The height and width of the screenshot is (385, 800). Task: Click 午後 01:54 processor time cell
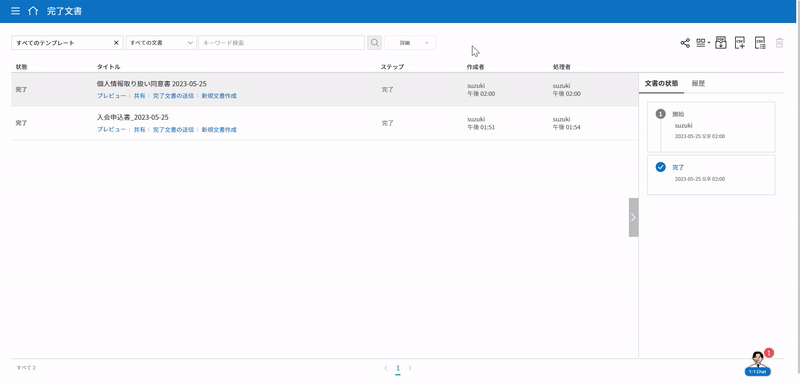[566, 127]
